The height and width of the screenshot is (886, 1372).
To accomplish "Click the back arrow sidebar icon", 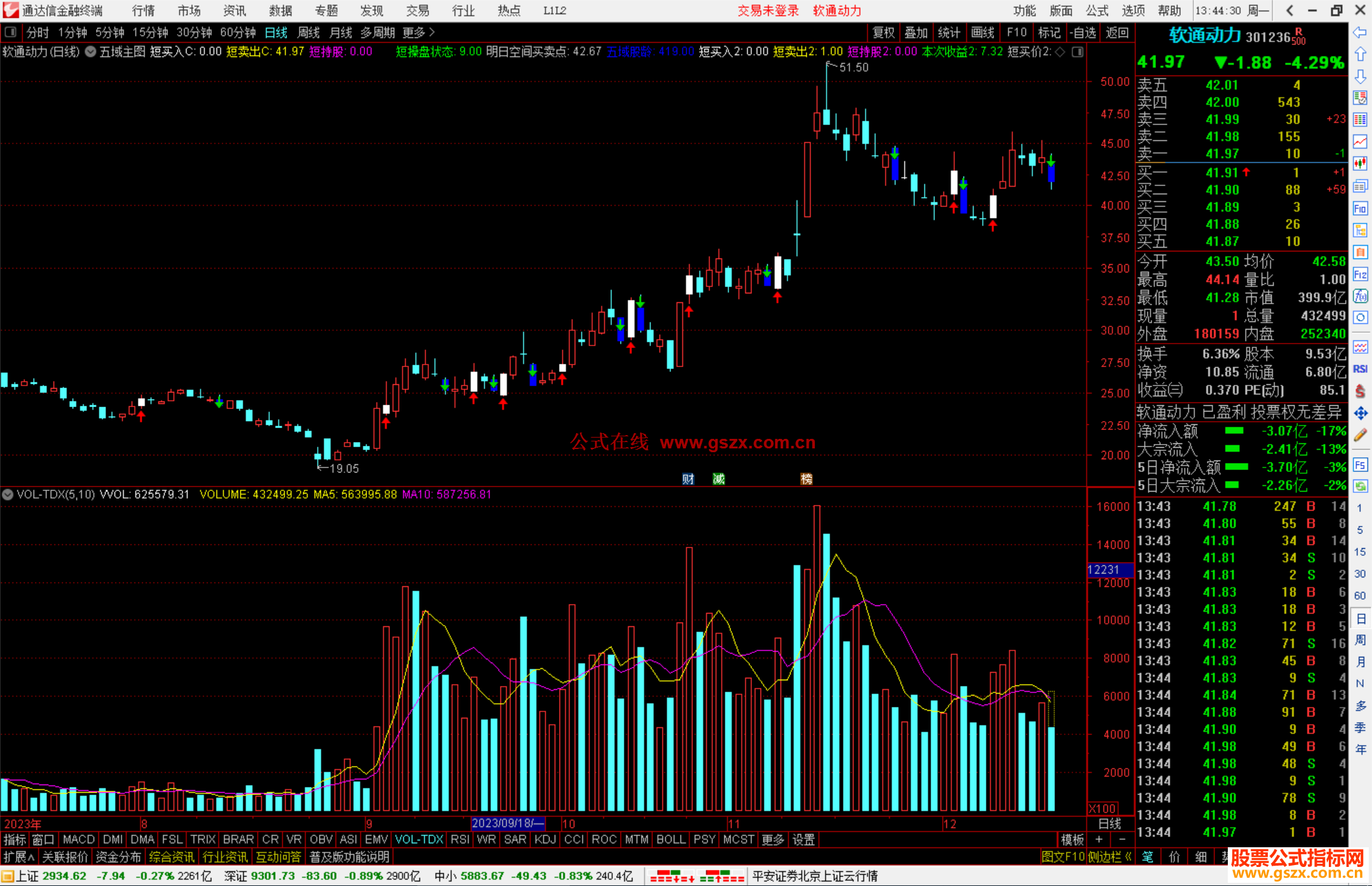I will [x=1360, y=32].
